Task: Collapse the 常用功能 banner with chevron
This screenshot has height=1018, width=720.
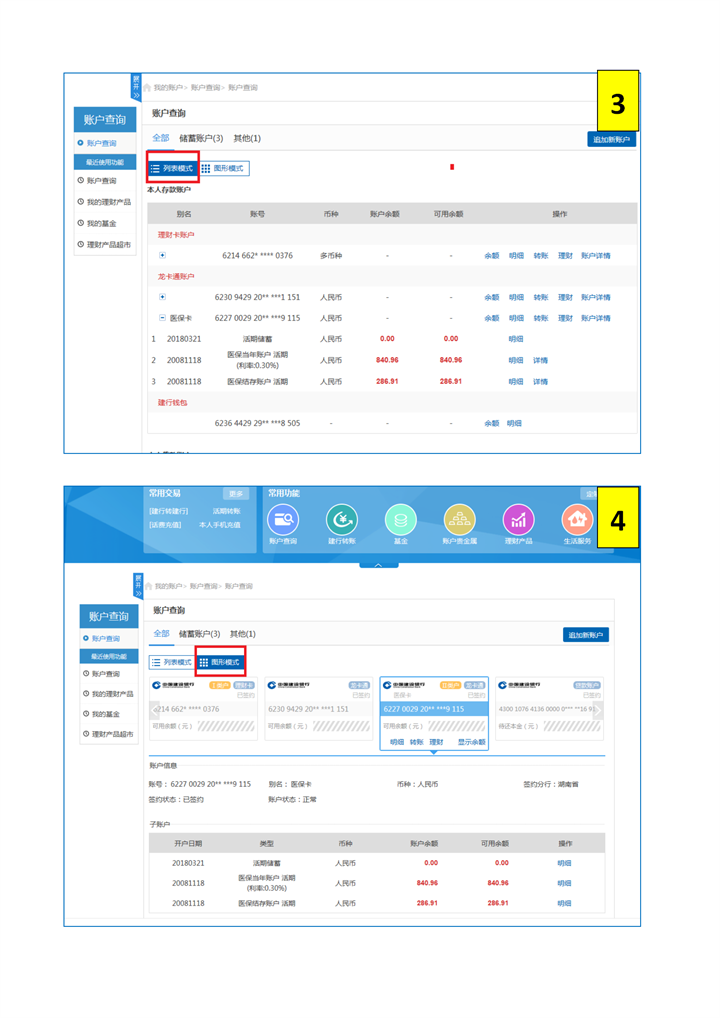Action: click(x=379, y=565)
